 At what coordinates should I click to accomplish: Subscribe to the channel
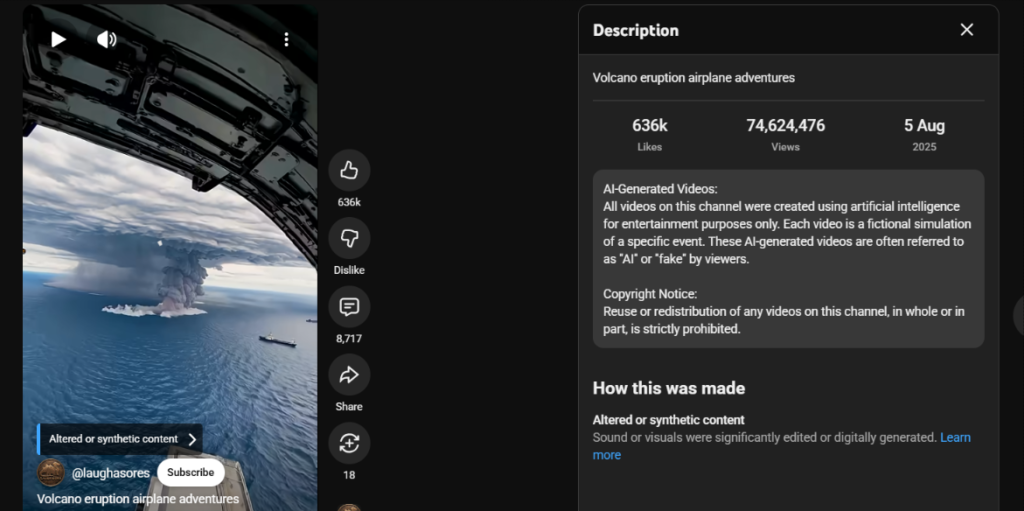190,472
